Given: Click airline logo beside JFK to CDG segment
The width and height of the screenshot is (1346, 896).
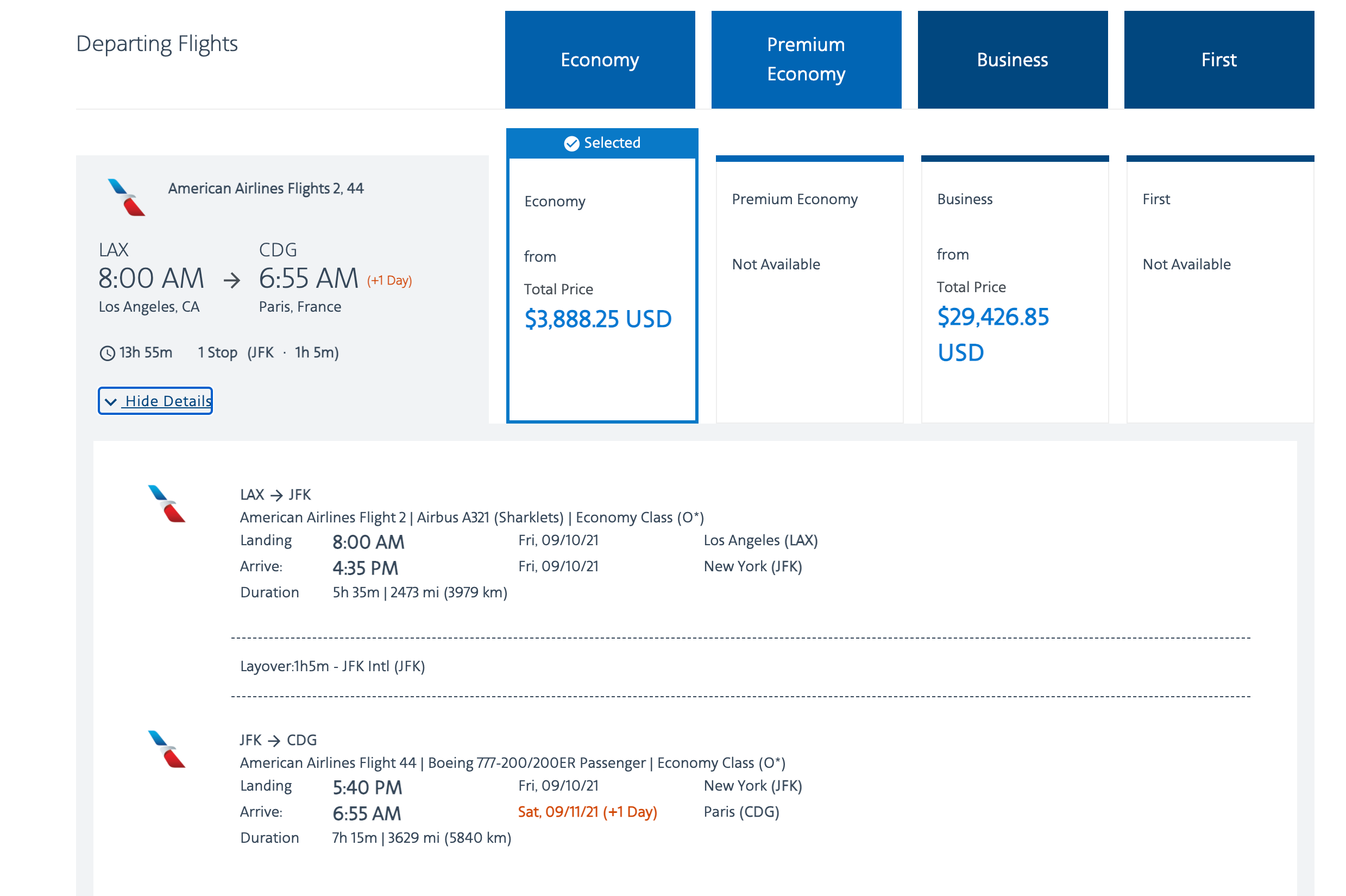Looking at the screenshot, I should pos(166,749).
